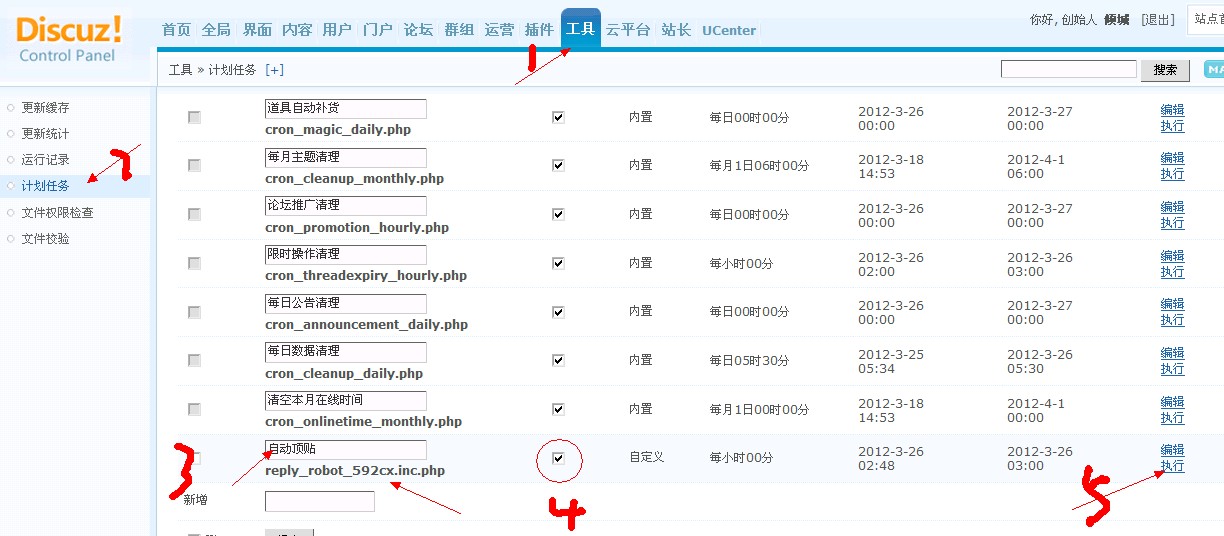Click the 工具 breadcrumb text
Image resolution: width=1224 pixels, height=536 pixels.
coord(180,70)
